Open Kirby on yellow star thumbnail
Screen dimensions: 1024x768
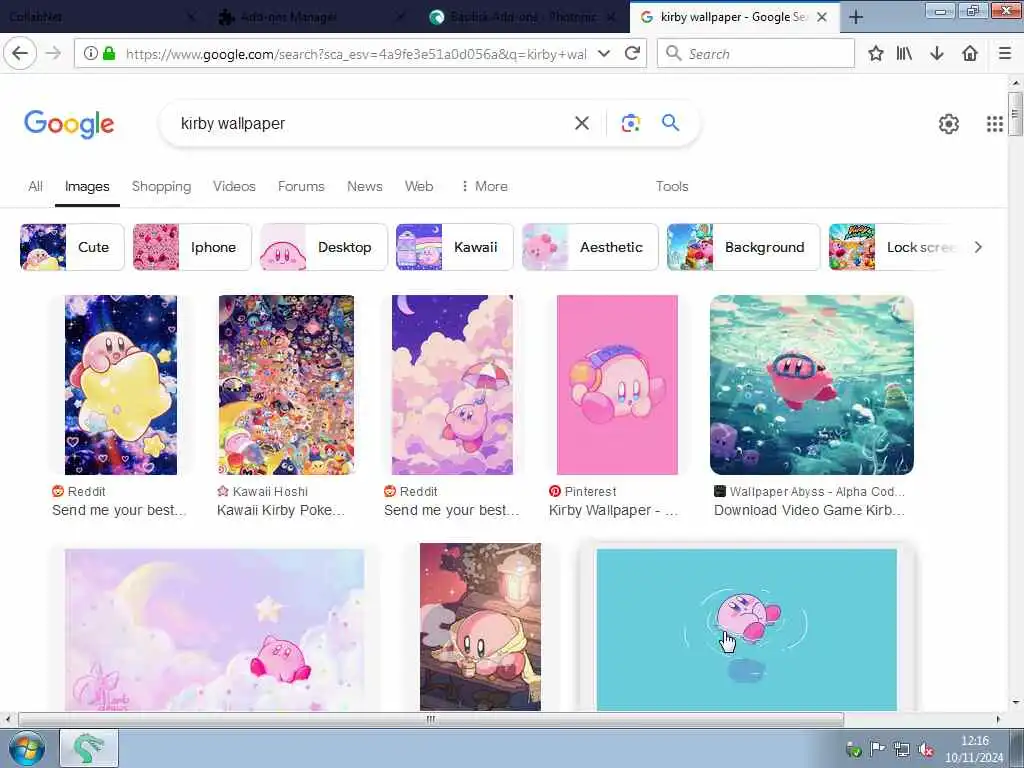pos(121,385)
